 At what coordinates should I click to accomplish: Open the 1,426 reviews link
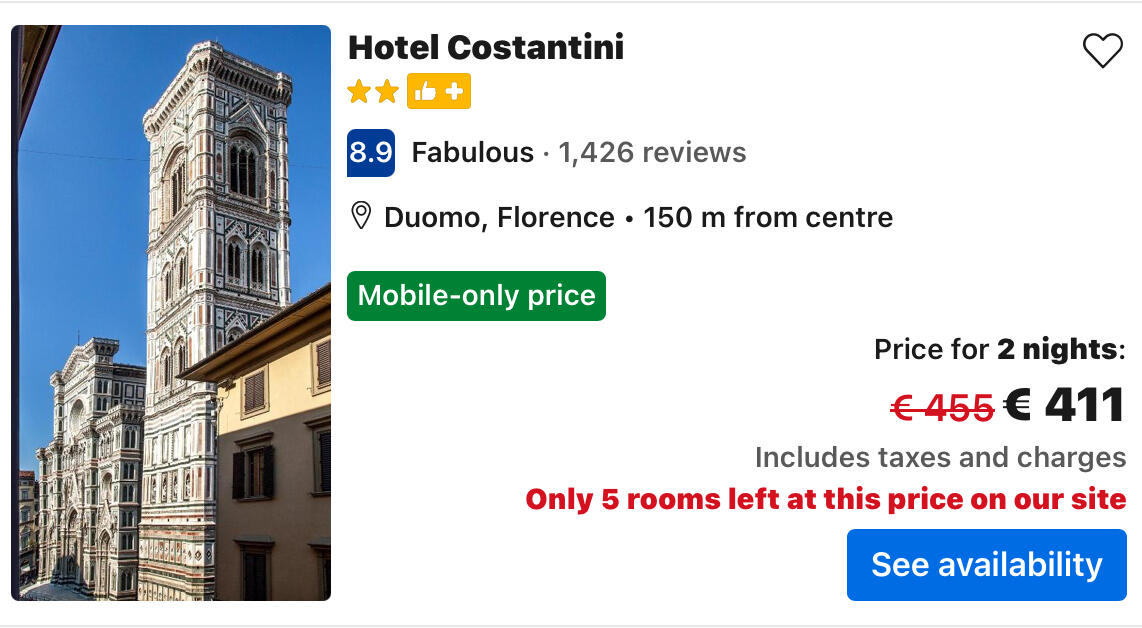652,153
